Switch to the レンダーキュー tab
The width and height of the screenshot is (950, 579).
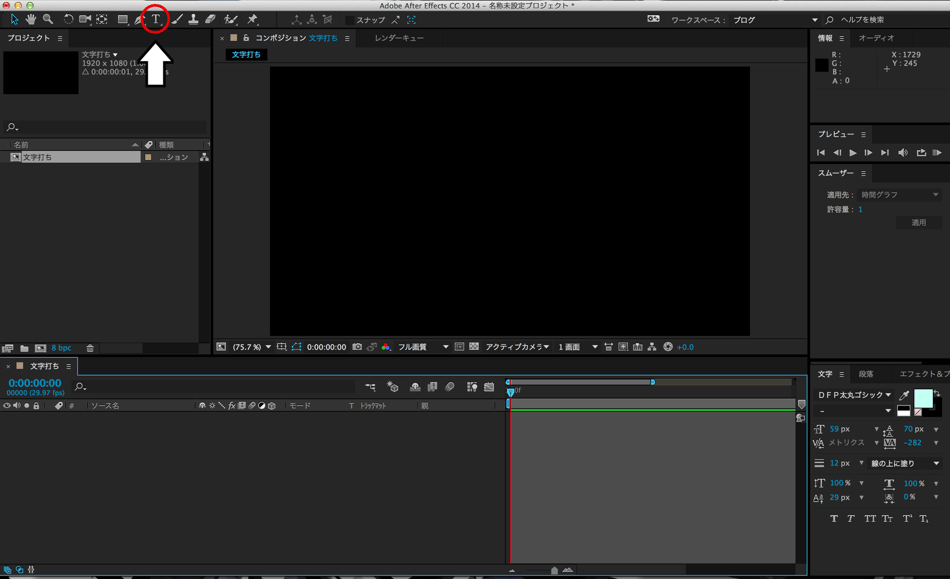[x=399, y=38]
